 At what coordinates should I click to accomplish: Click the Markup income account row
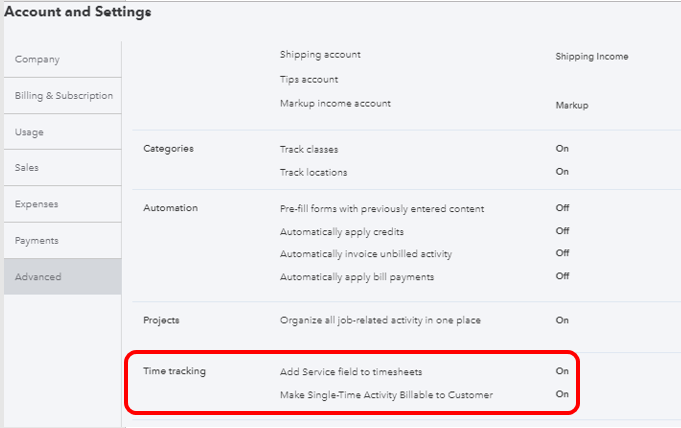[335, 104]
